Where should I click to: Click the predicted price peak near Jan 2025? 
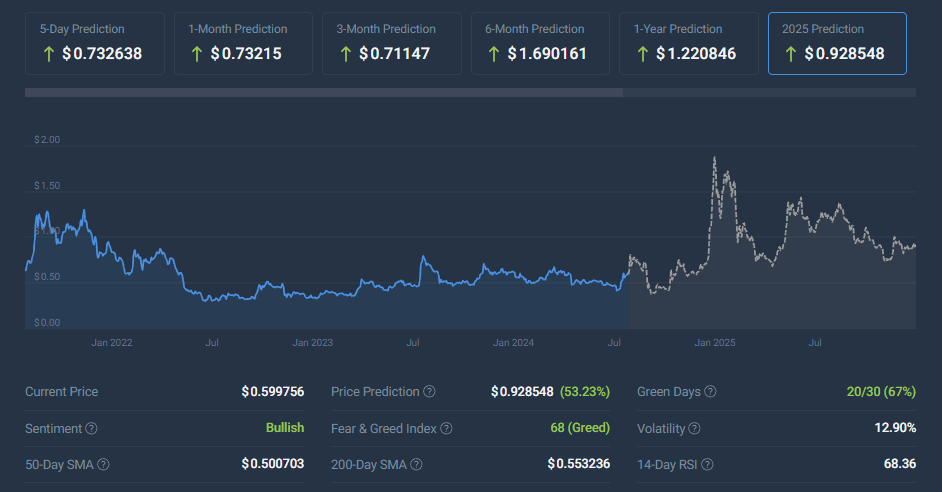(714, 158)
